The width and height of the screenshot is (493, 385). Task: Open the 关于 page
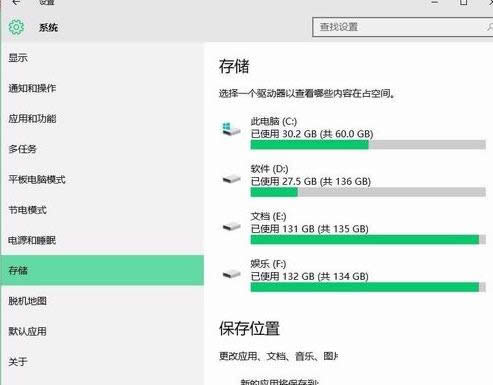102,362
